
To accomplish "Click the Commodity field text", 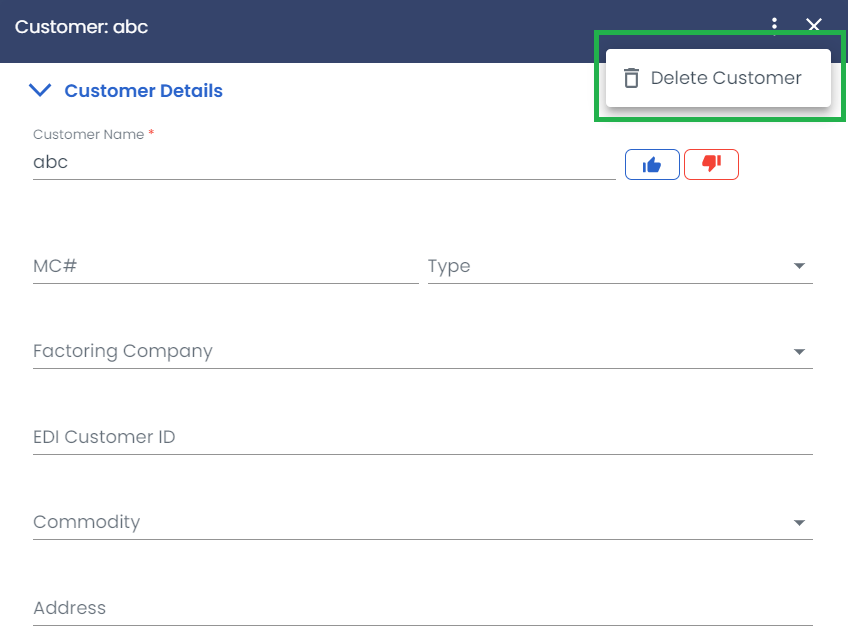I will 87,522.
